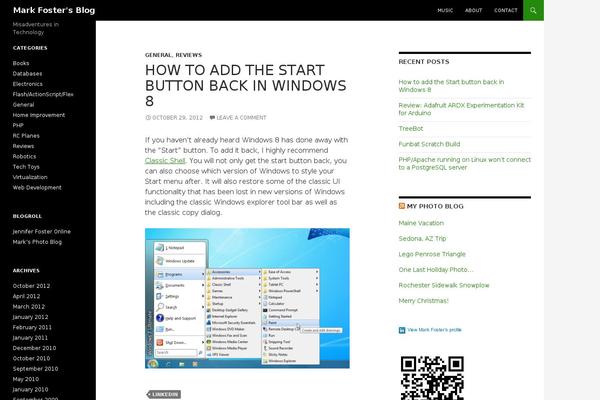Open the January 2012 archive
The height and width of the screenshot is (400, 600).
pyautogui.click(x=30, y=317)
